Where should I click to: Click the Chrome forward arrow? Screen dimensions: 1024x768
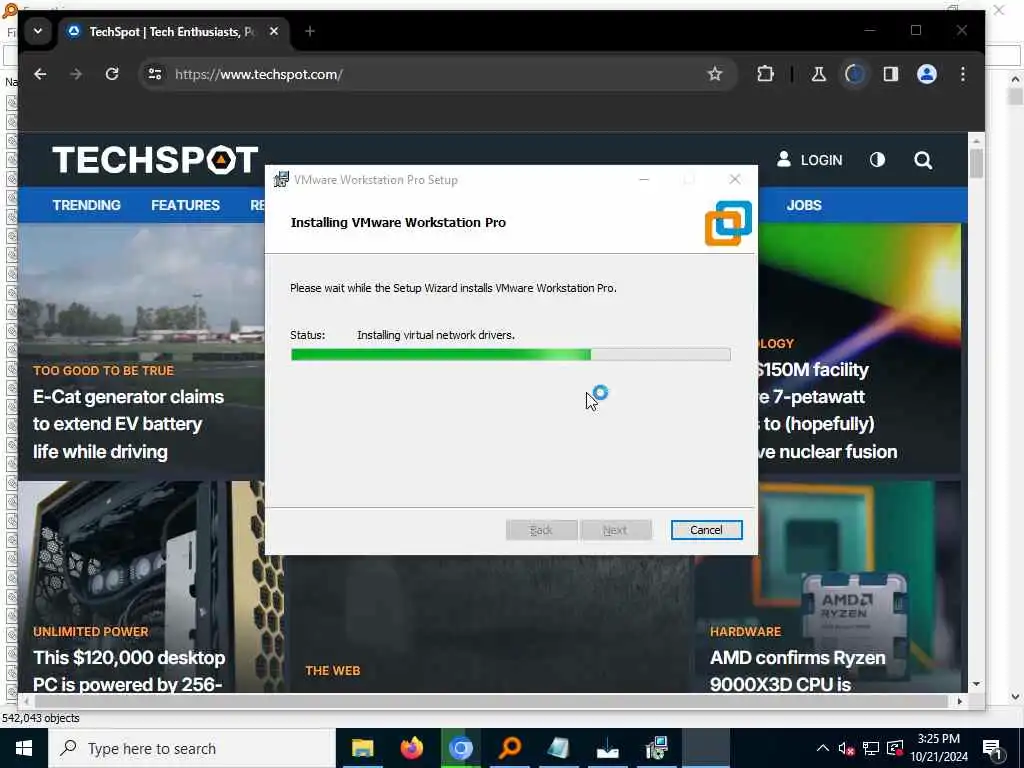76,74
